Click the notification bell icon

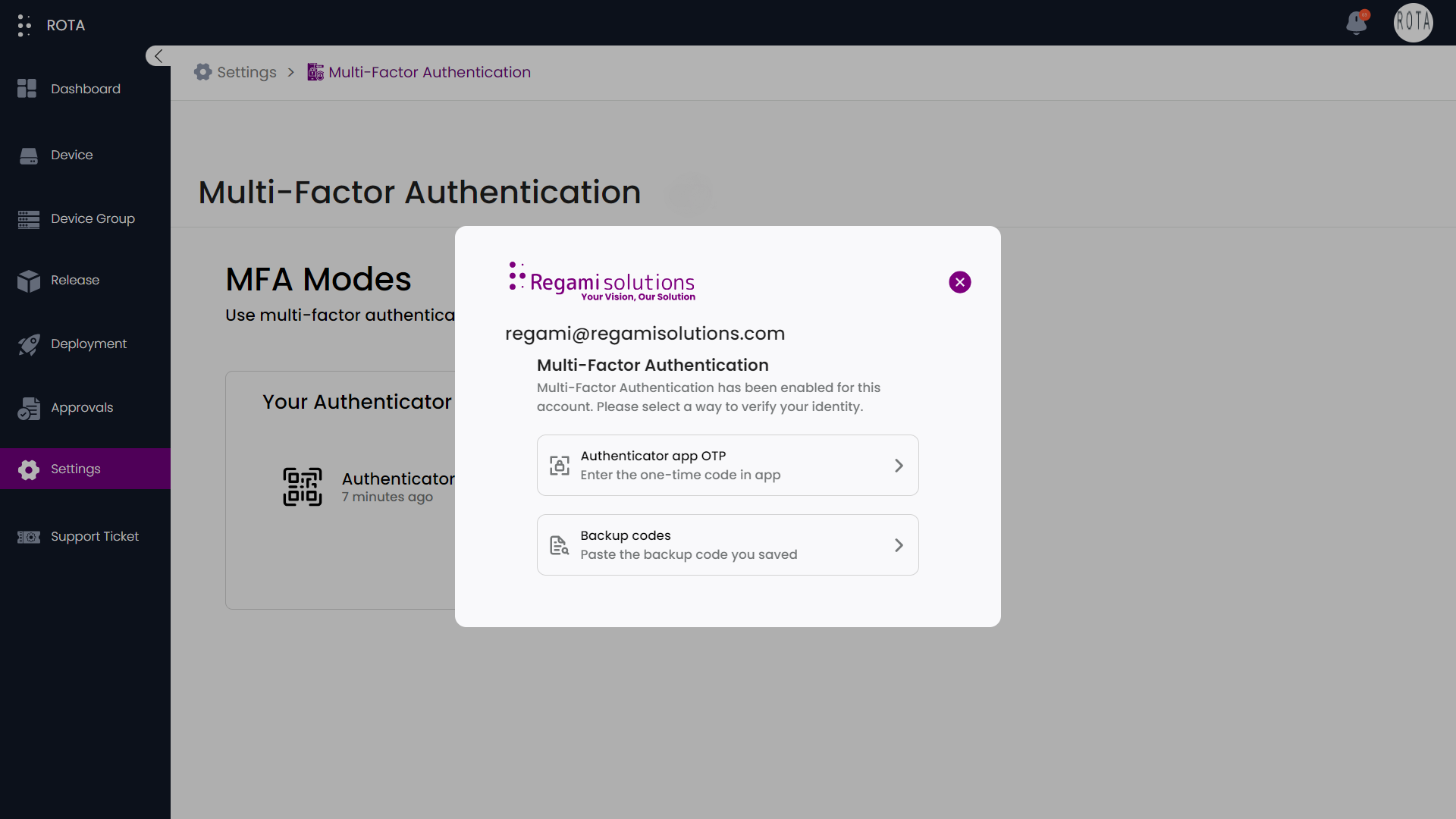pos(1356,23)
